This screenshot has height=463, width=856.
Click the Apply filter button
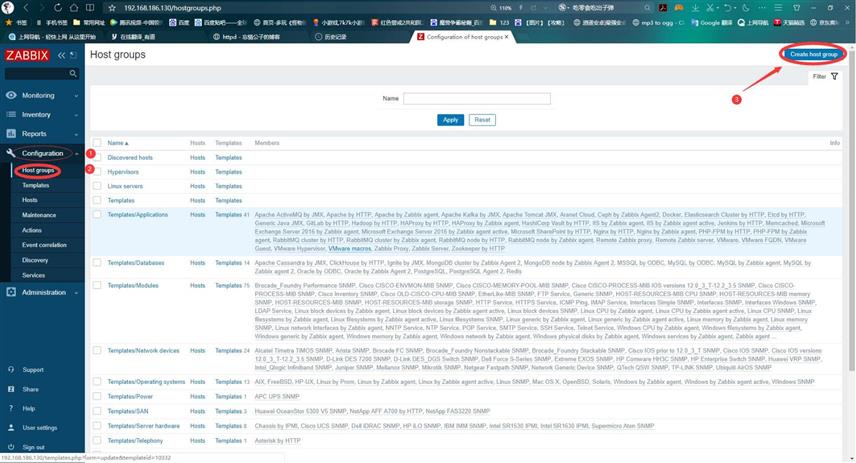[x=450, y=120]
